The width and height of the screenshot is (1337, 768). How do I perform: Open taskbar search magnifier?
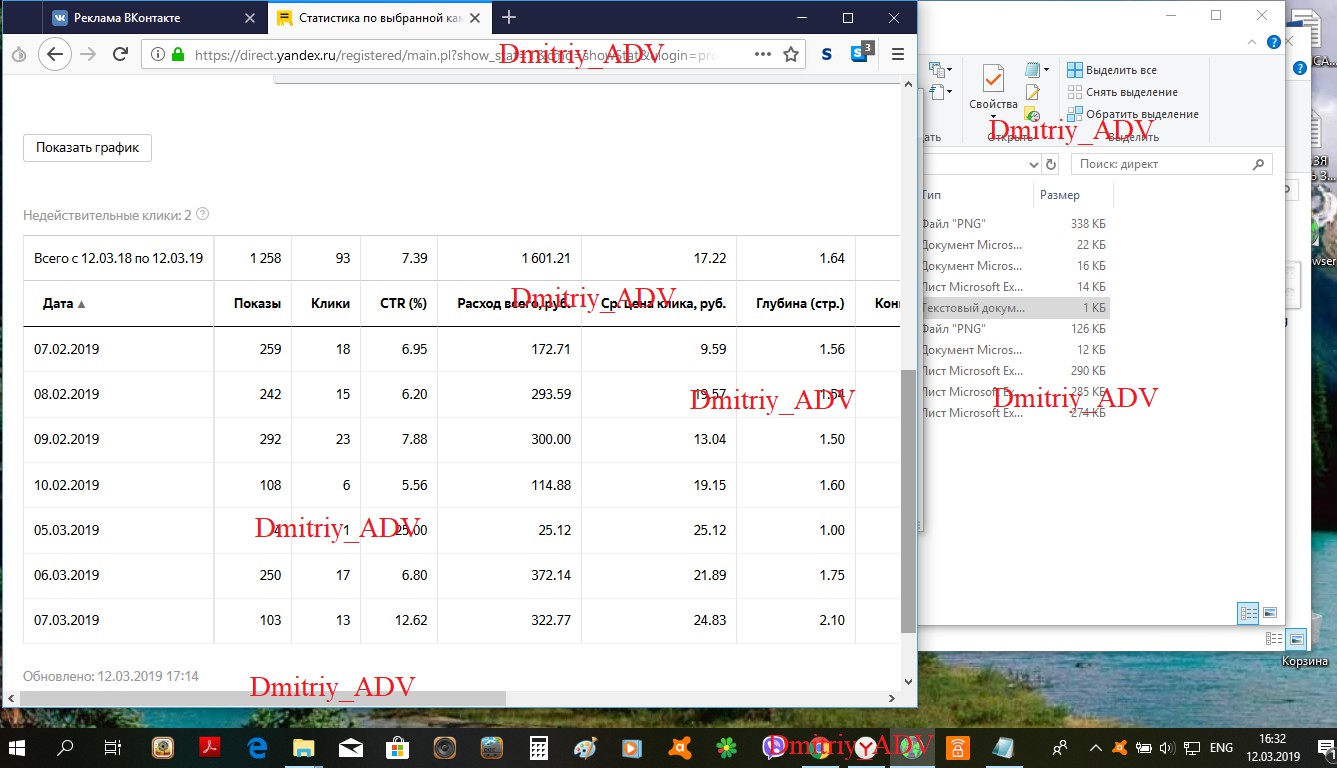(65, 747)
